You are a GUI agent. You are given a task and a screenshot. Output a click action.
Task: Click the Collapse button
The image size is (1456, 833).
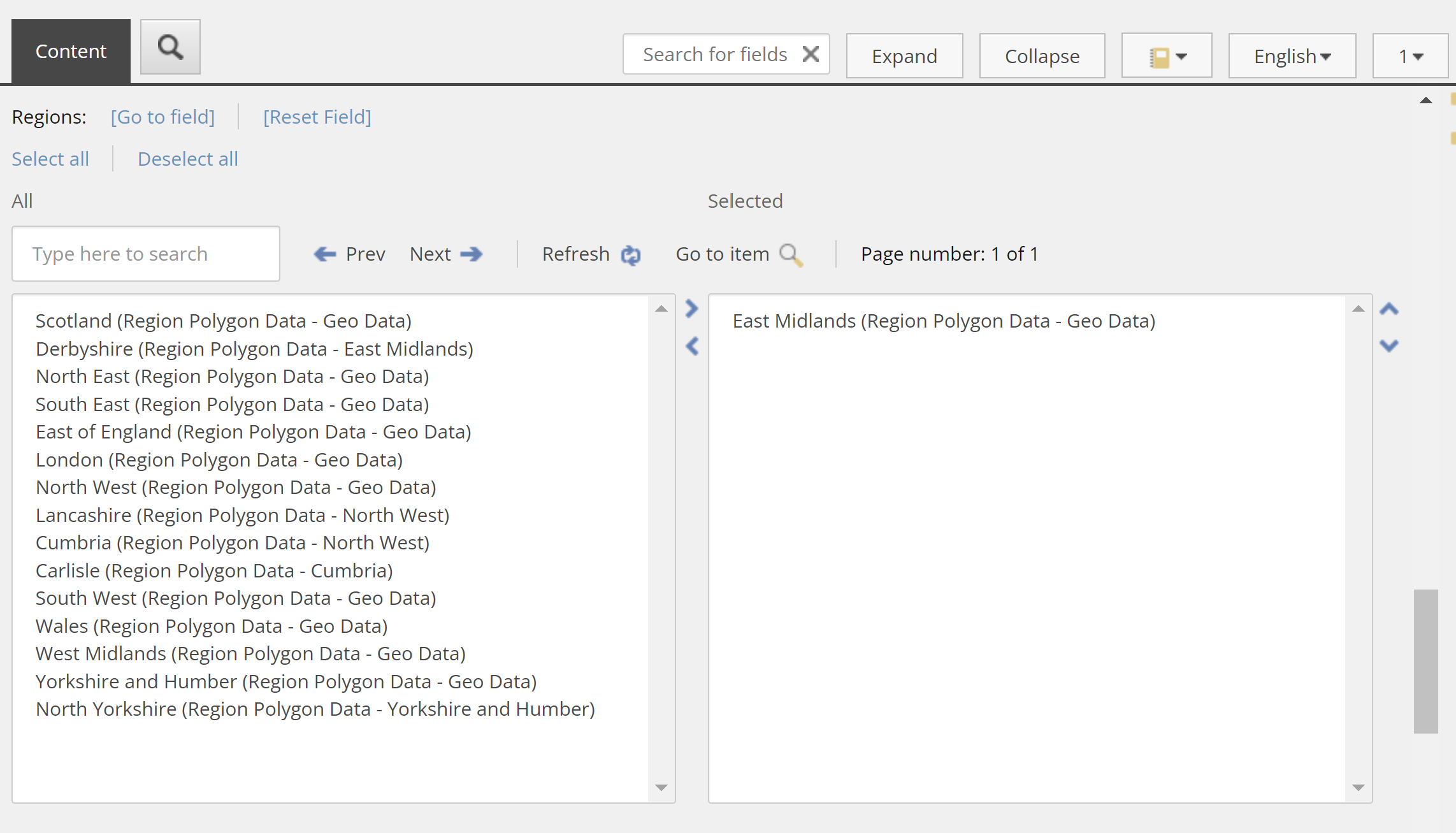click(x=1042, y=56)
